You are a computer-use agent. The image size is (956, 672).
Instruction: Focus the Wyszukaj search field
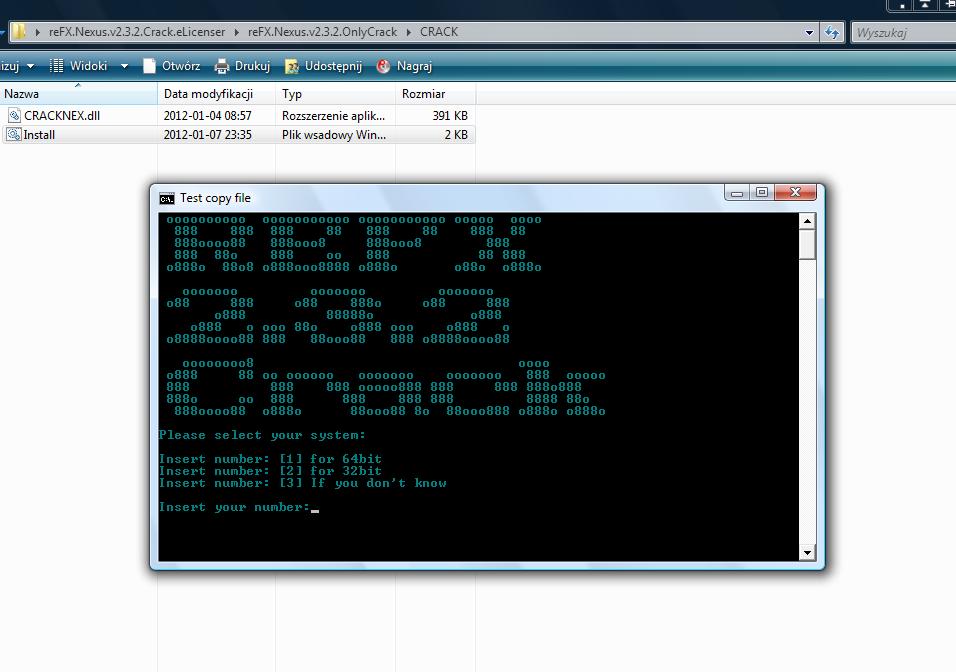[904, 32]
